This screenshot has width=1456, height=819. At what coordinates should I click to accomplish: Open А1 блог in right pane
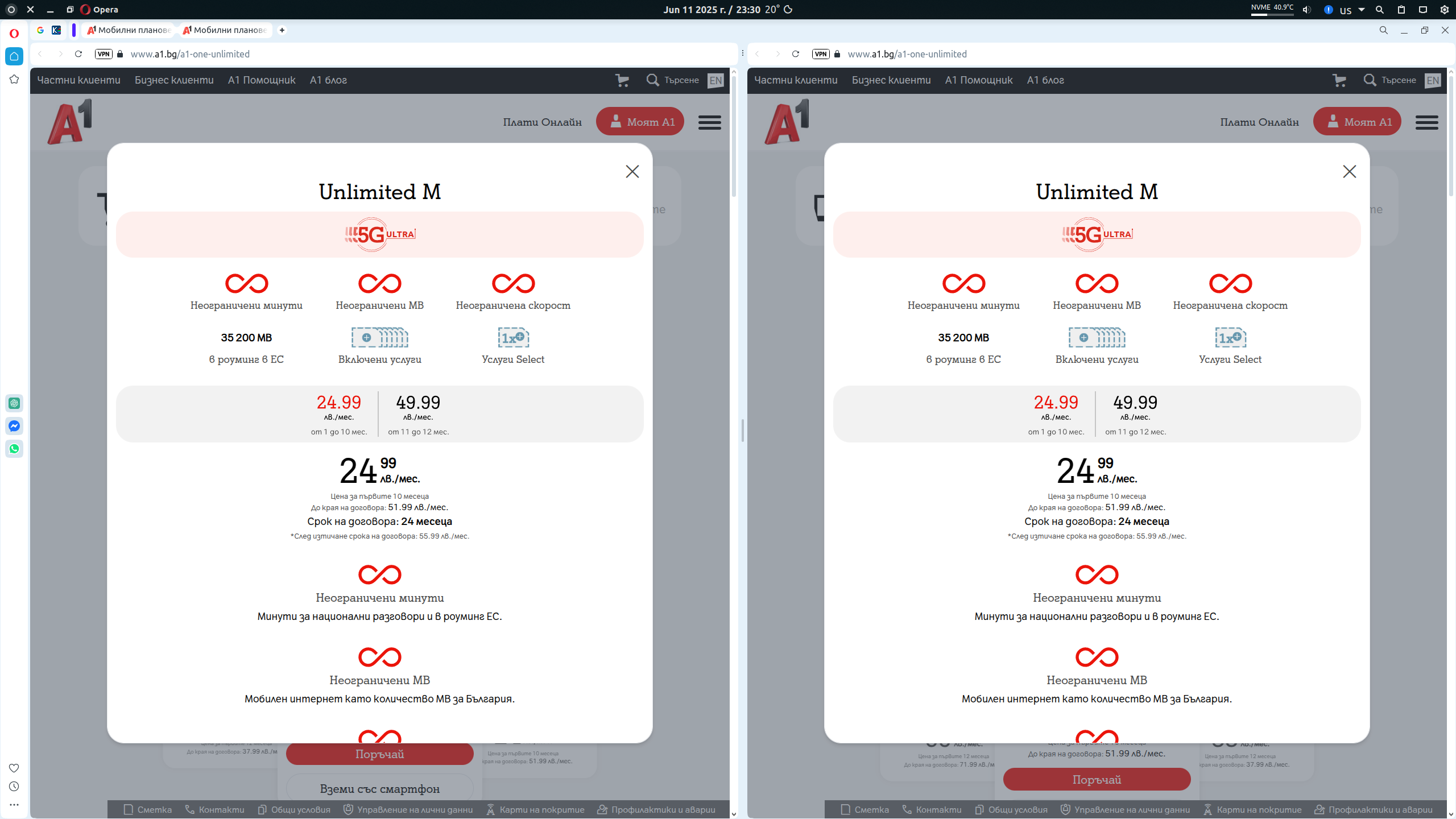pos(1045,80)
